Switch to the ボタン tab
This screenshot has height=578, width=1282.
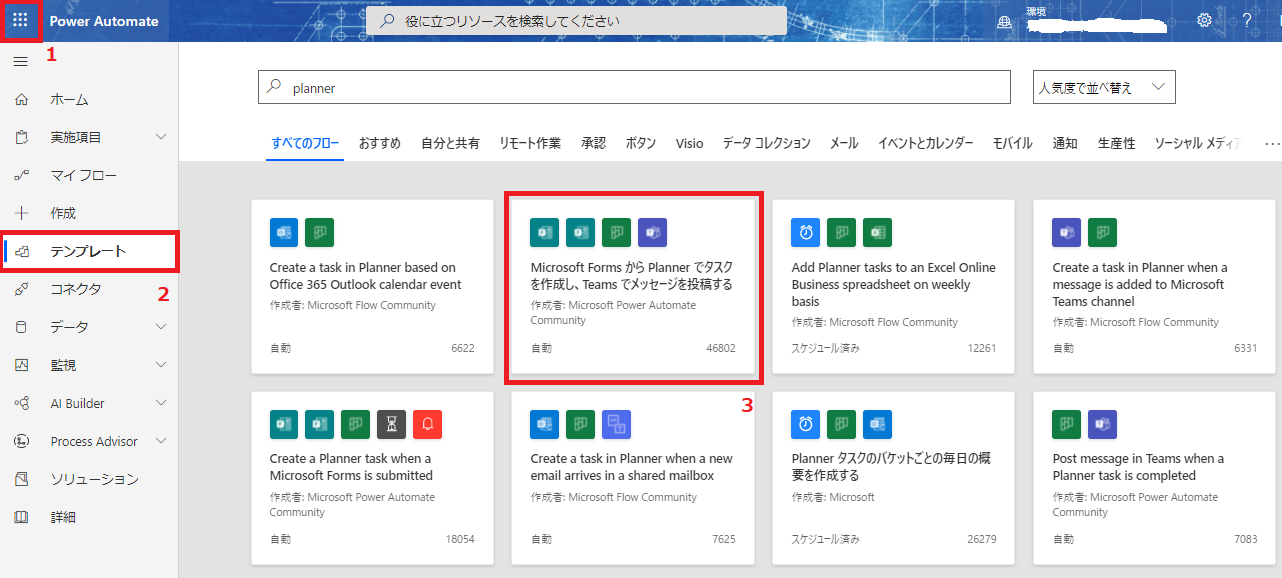coord(641,144)
